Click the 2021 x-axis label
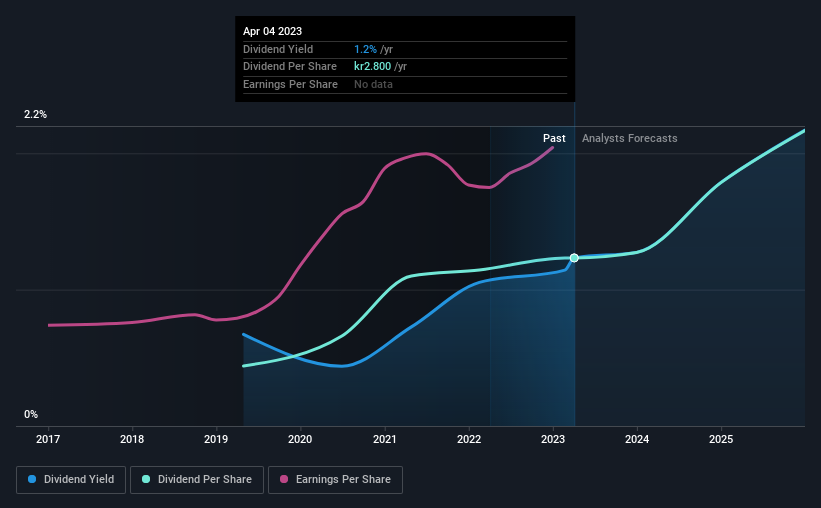This screenshot has width=821, height=508. coord(385,439)
